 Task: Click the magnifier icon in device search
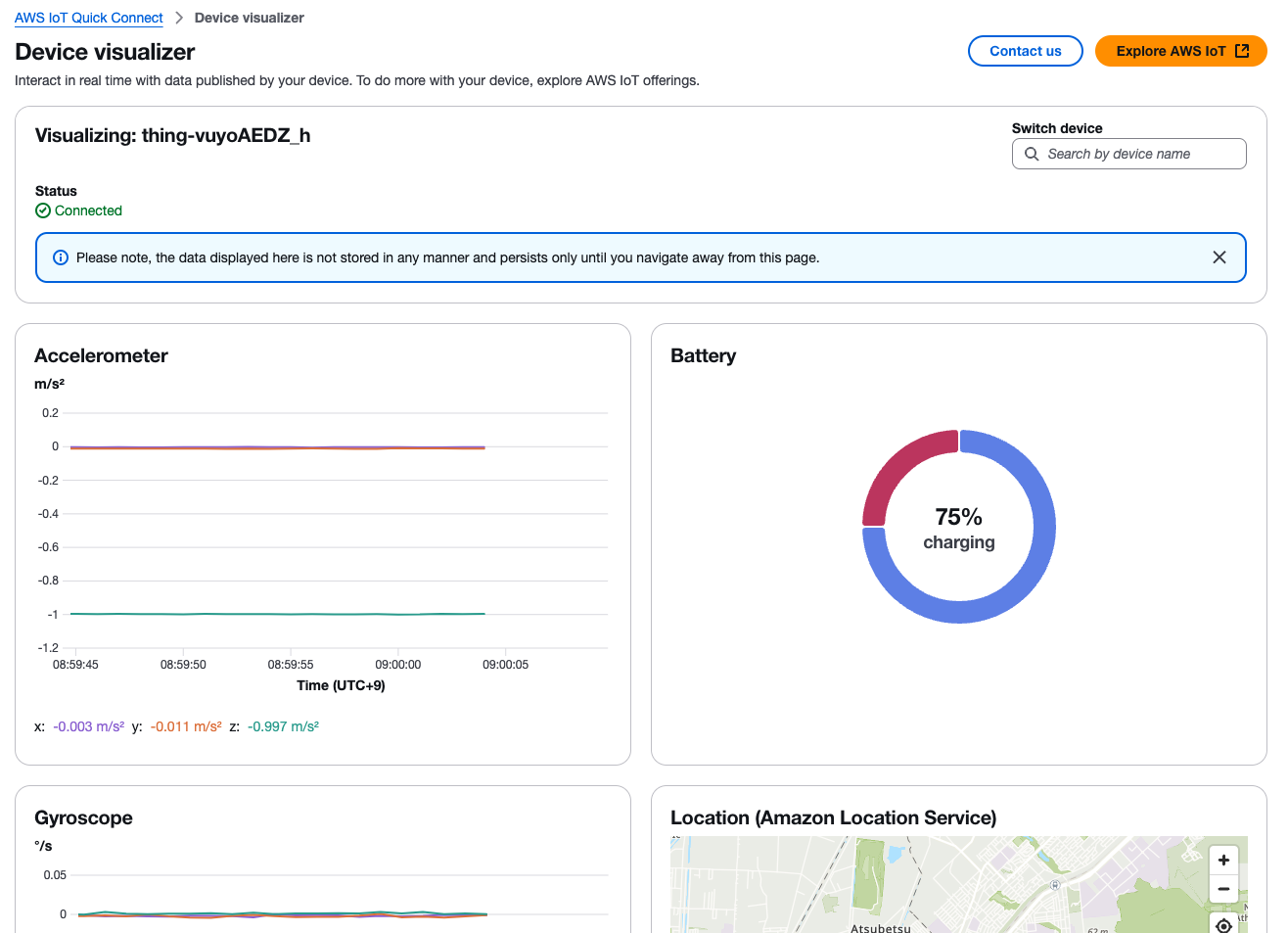point(1032,154)
